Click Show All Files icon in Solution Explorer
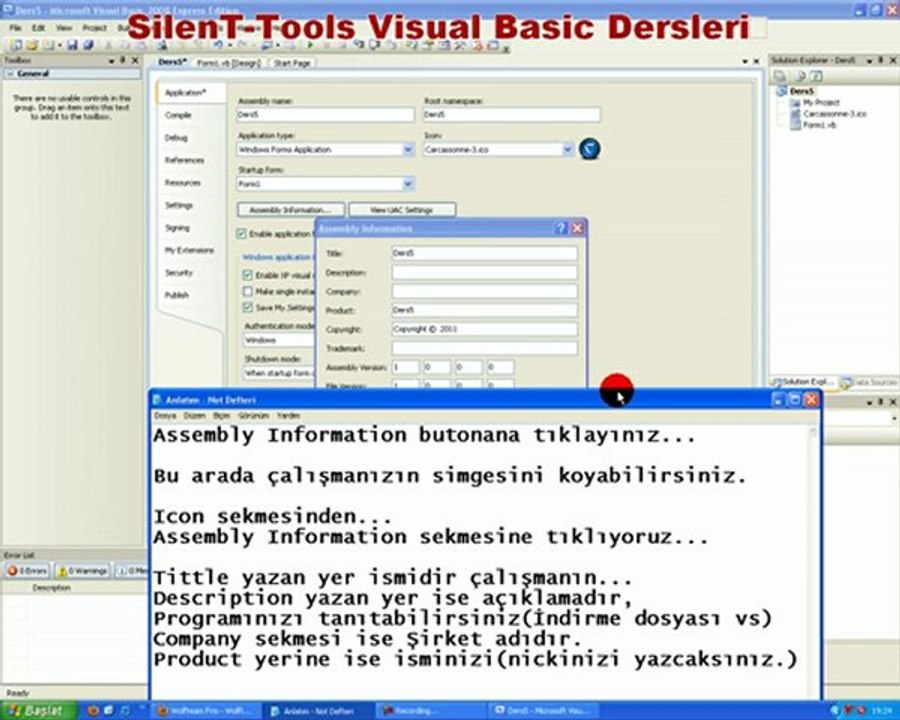 pyautogui.click(x=800, y=76)
